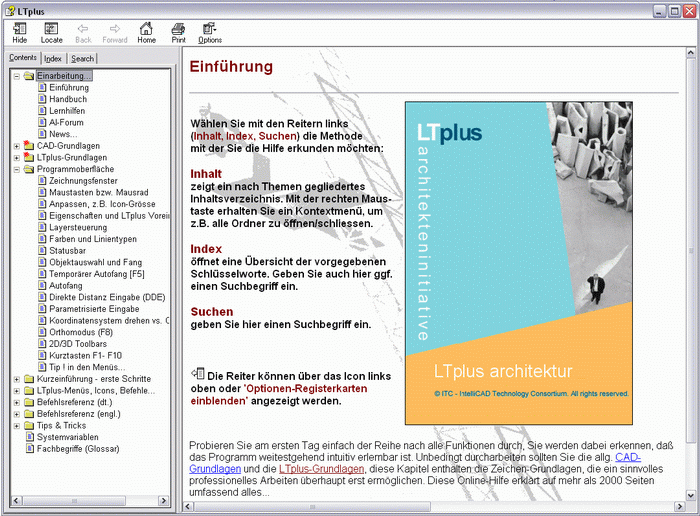Click the Befehlsreferenz (engl.) folder icon
This screenshot has width=700, height=516.
click(29, 413)
